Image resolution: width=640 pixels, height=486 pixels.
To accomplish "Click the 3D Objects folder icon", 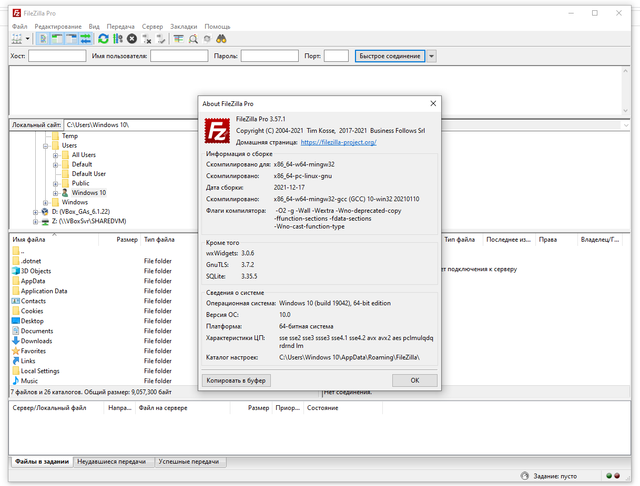I will click(x=16, y=271).
